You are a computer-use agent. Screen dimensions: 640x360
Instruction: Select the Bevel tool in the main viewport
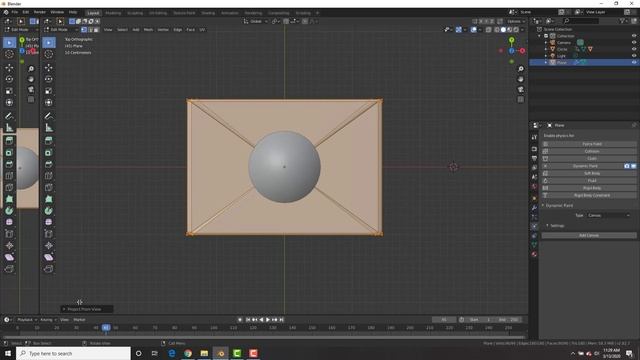[x=49, y=164]
